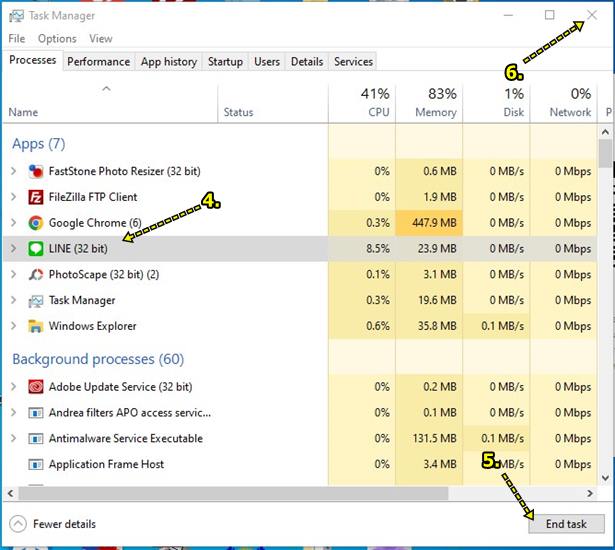
Task: Click the Application Frame Host icon
Action: [x=36, y=464]
